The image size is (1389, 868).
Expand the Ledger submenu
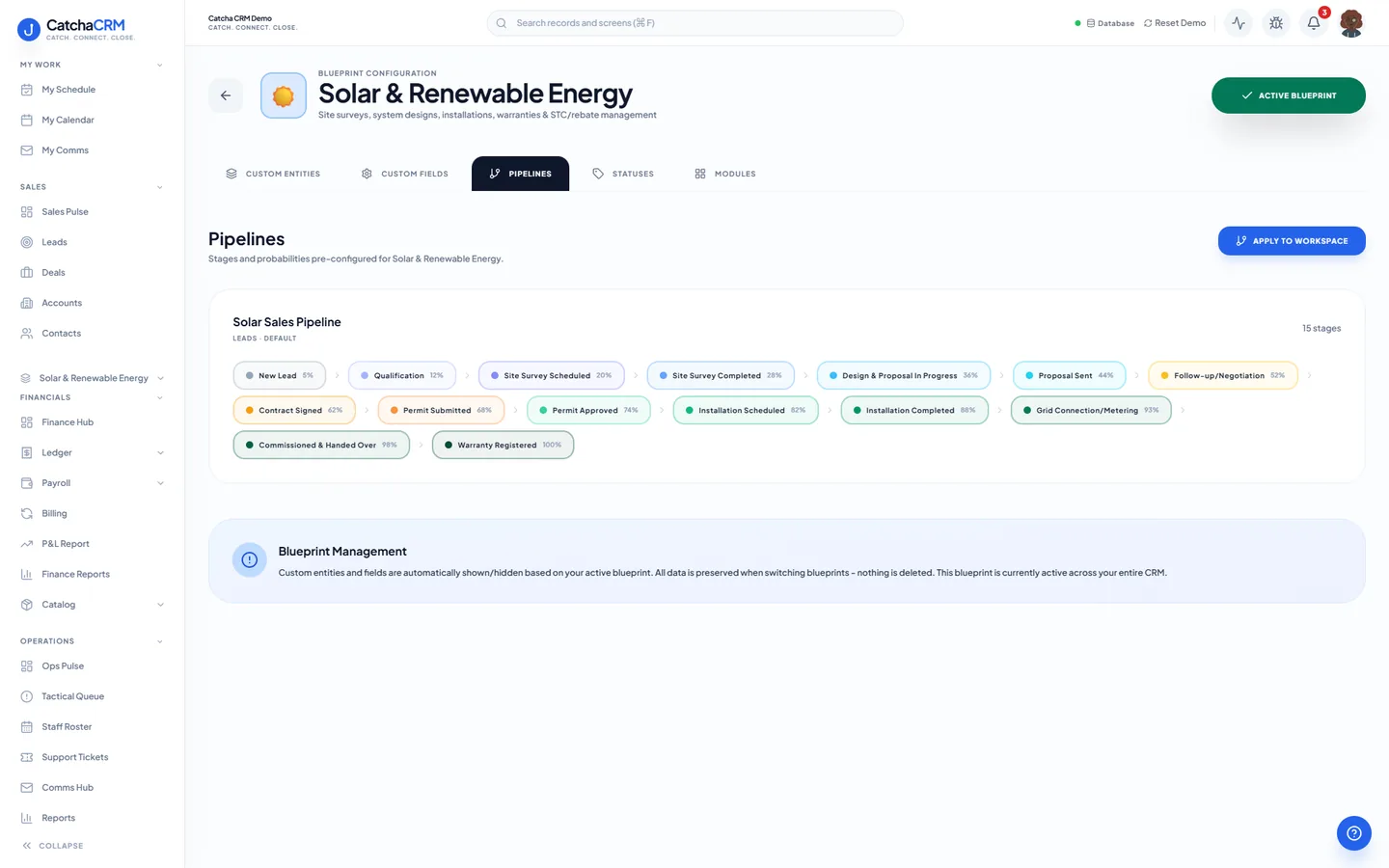(160, 453)
